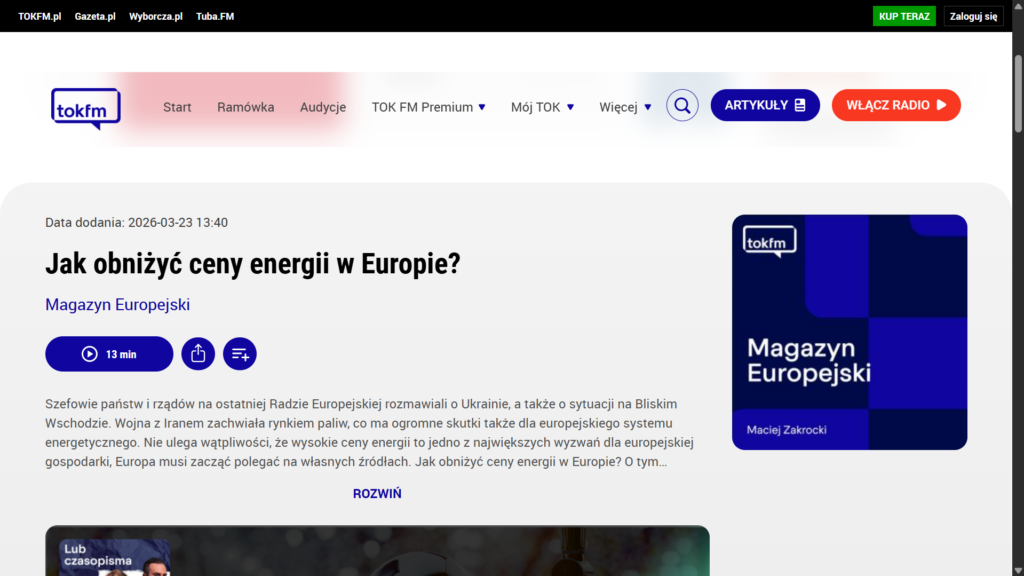1024x576 pixels.
Task: Go to the Start menu item
Action: pos(177,107)
